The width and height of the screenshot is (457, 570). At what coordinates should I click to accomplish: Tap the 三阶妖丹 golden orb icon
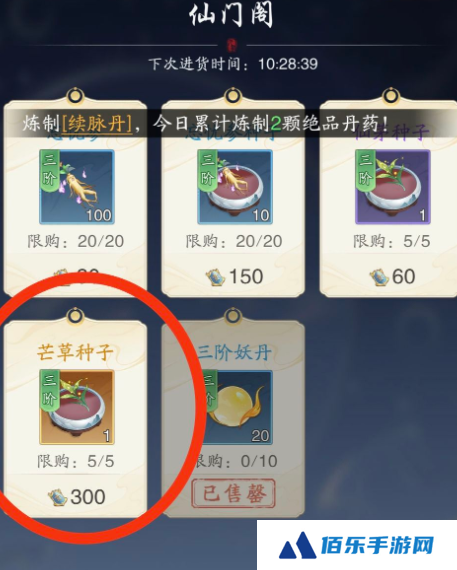coord(235,407)
